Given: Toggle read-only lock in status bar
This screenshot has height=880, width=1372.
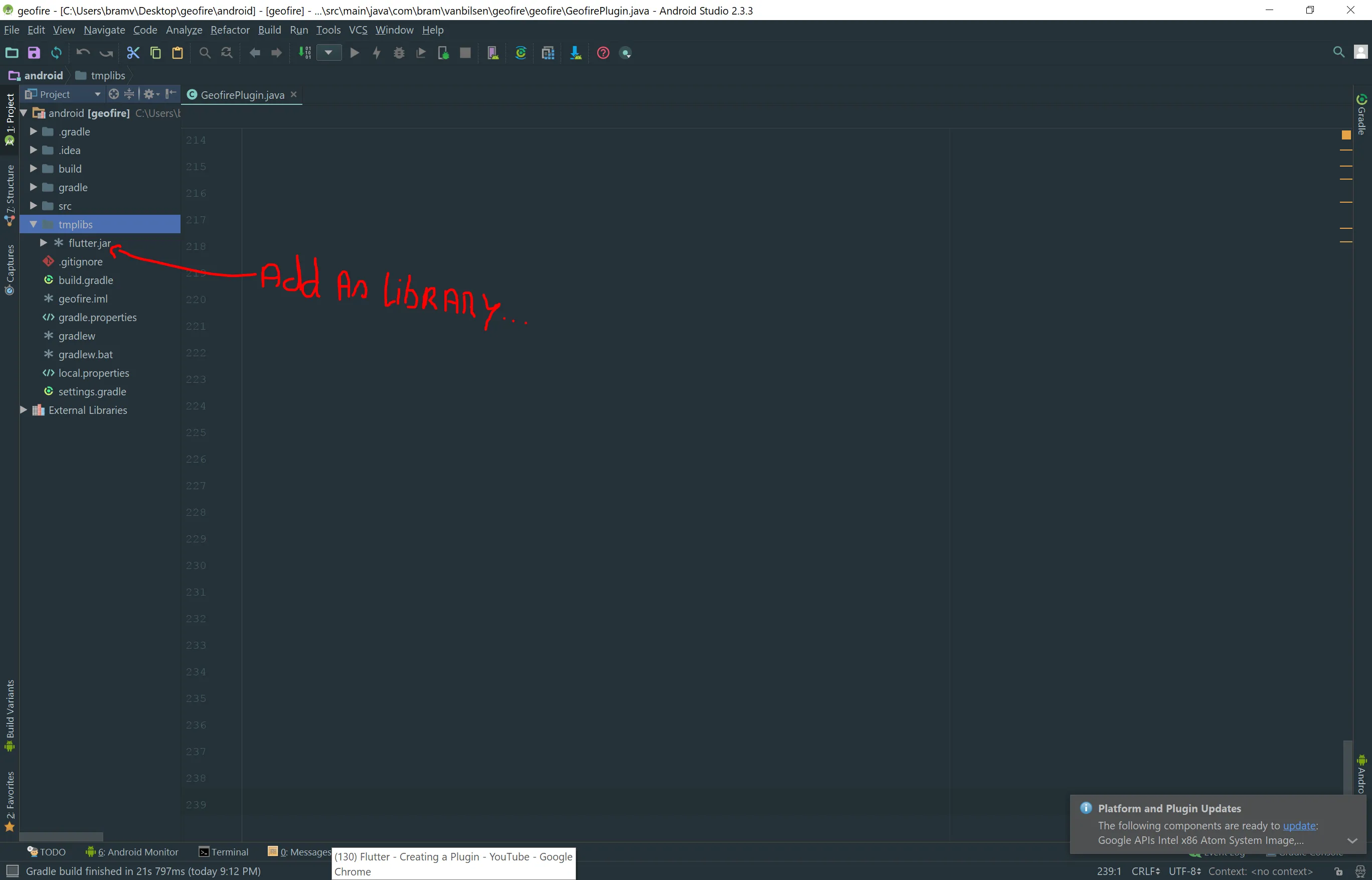Looking at the screenshot, I should (1338, 871).
